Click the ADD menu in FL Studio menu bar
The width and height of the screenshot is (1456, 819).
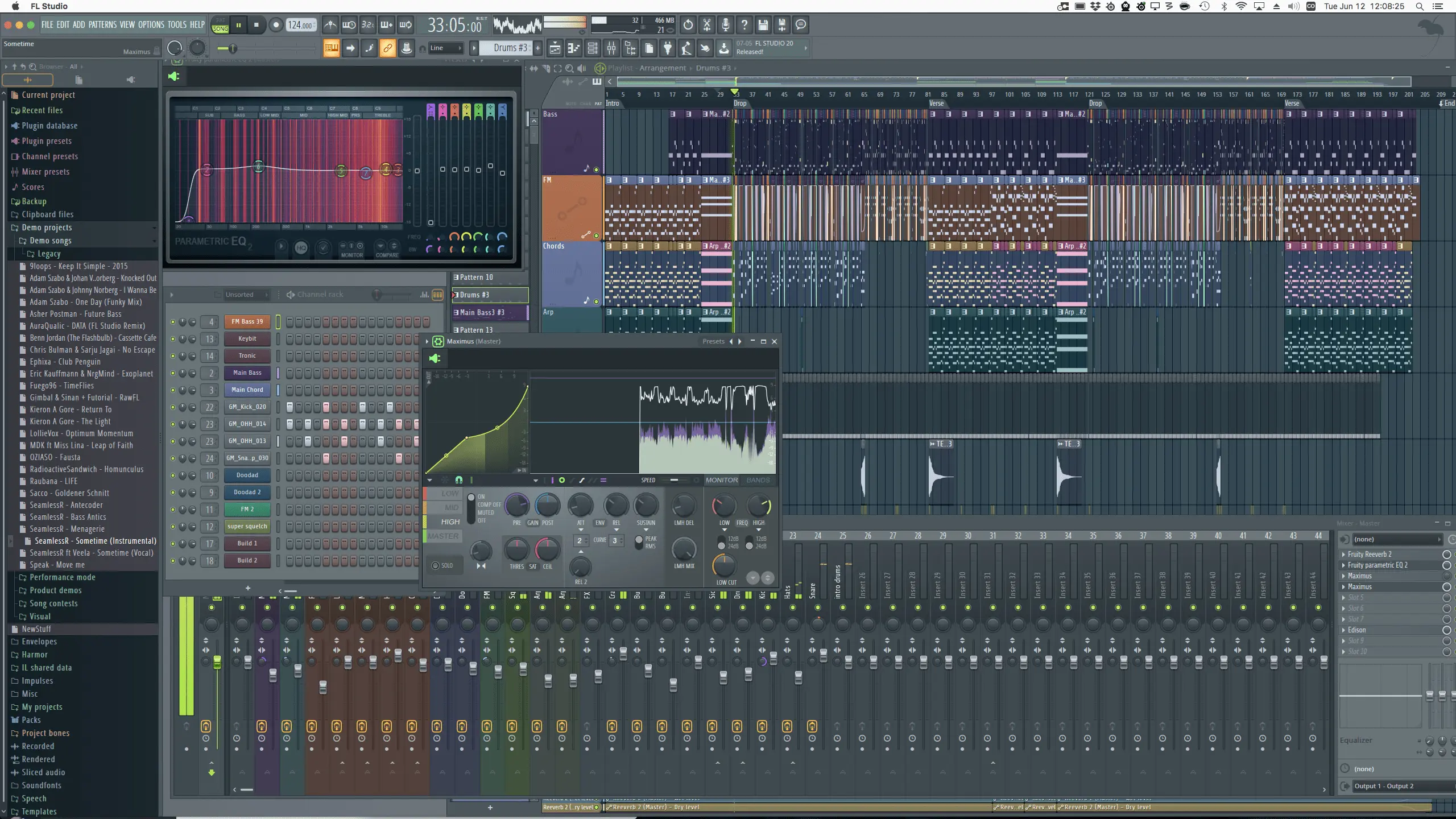coord(79,24)
